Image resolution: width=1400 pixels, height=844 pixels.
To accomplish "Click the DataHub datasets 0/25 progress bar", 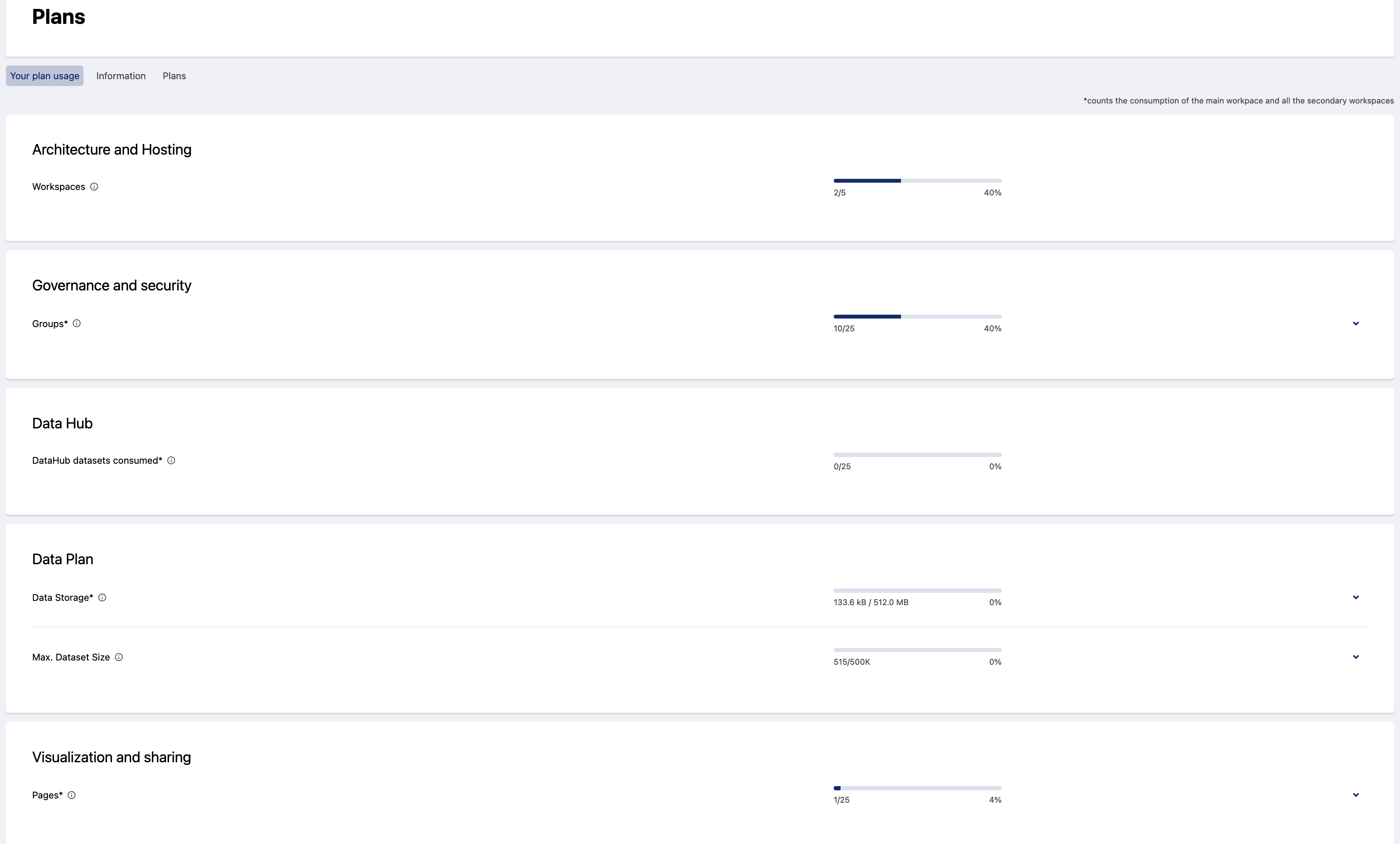I will [917, 455].
